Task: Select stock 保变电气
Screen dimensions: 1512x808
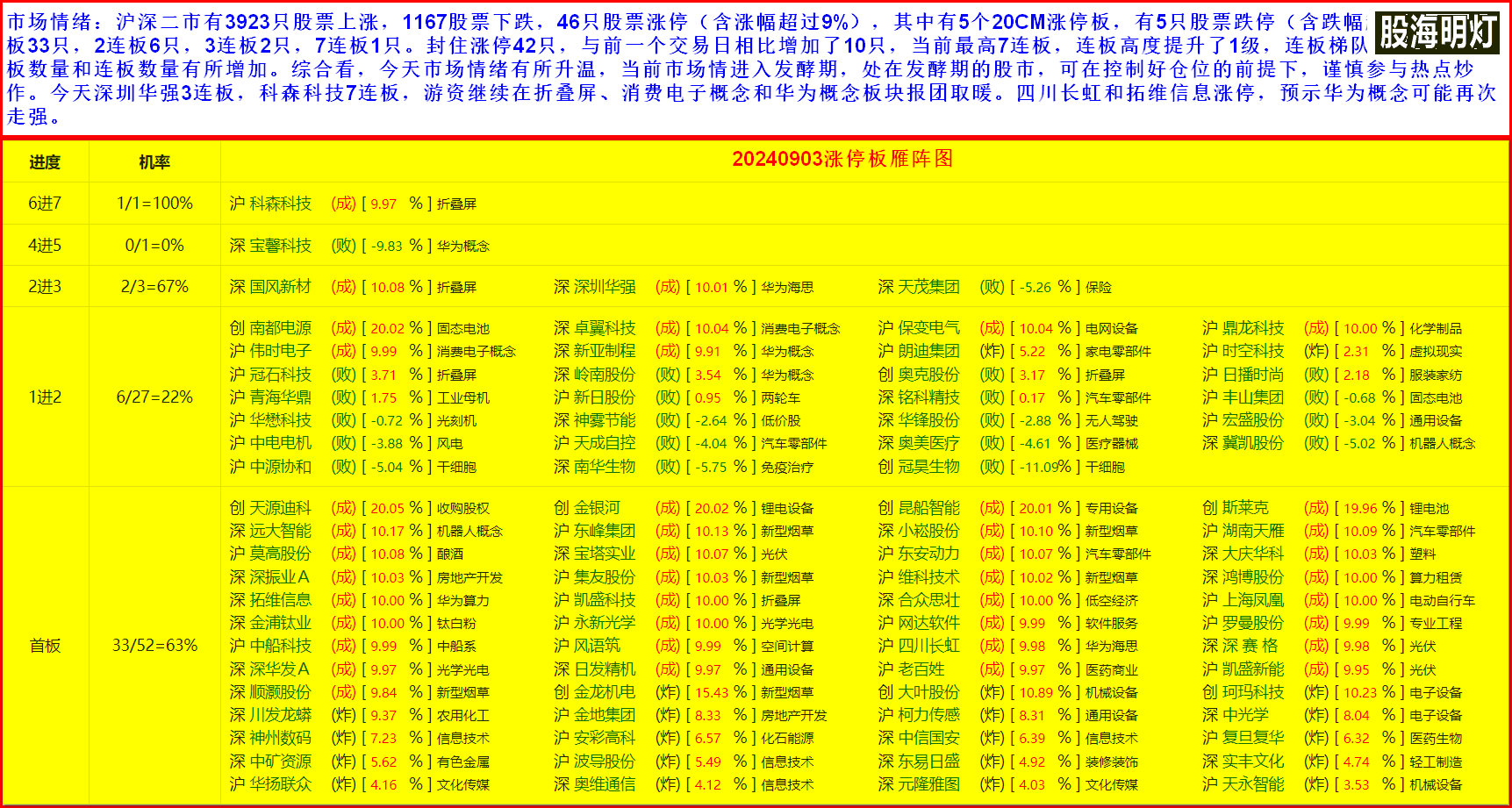Action: click(929, 328)
